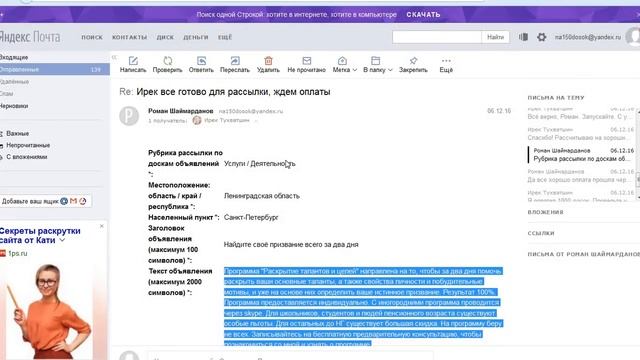This screenshot has height=360, width=640.
Task: Pin message with Закрепить icon
Action: [413, 61]
